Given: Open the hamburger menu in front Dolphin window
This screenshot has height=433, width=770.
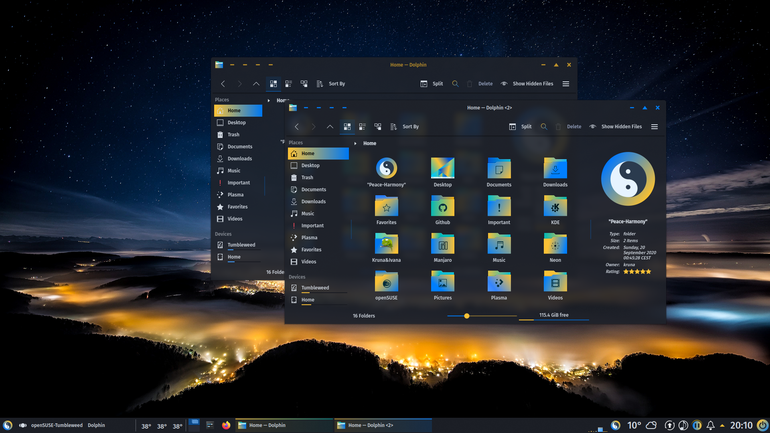Looking at the screenshot, I should tap(655, 127).
